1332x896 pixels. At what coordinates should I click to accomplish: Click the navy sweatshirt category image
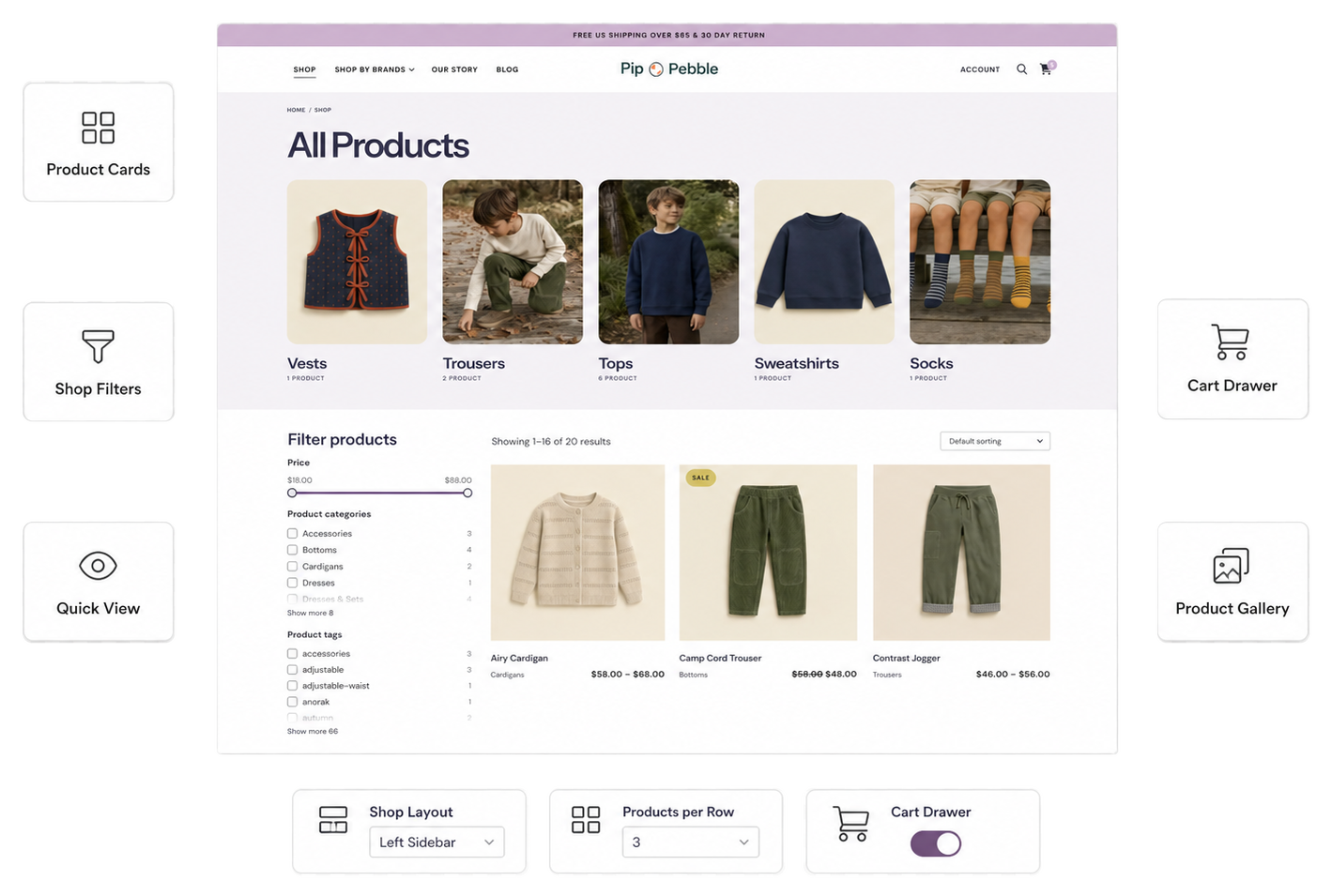(824, 262)
